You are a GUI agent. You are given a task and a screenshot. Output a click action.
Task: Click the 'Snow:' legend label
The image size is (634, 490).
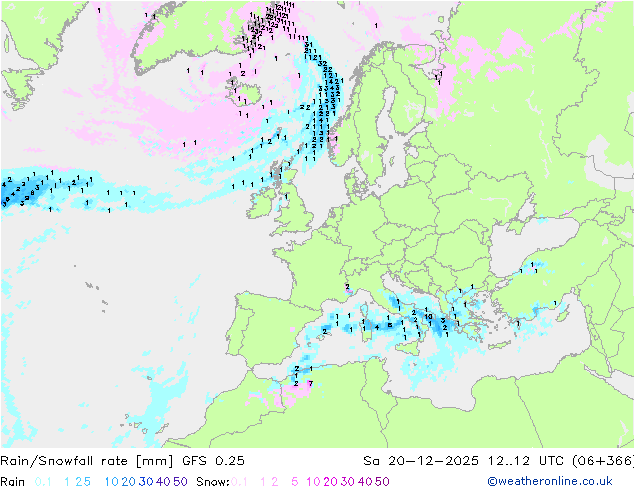213,482
